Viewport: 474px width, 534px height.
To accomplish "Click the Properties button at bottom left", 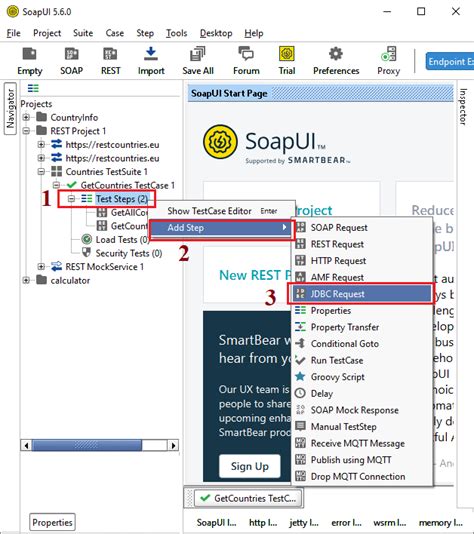I will tap(52, 522).
